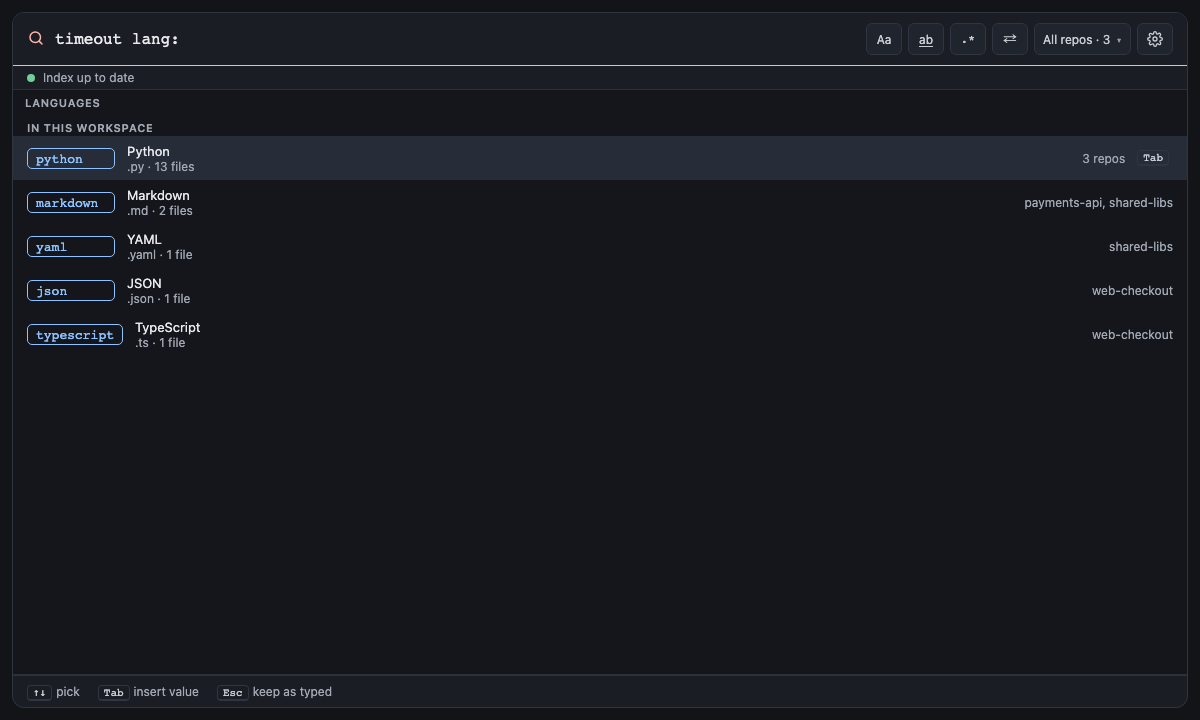Click the arrow keys 'pick' hint

pos(54,692)
